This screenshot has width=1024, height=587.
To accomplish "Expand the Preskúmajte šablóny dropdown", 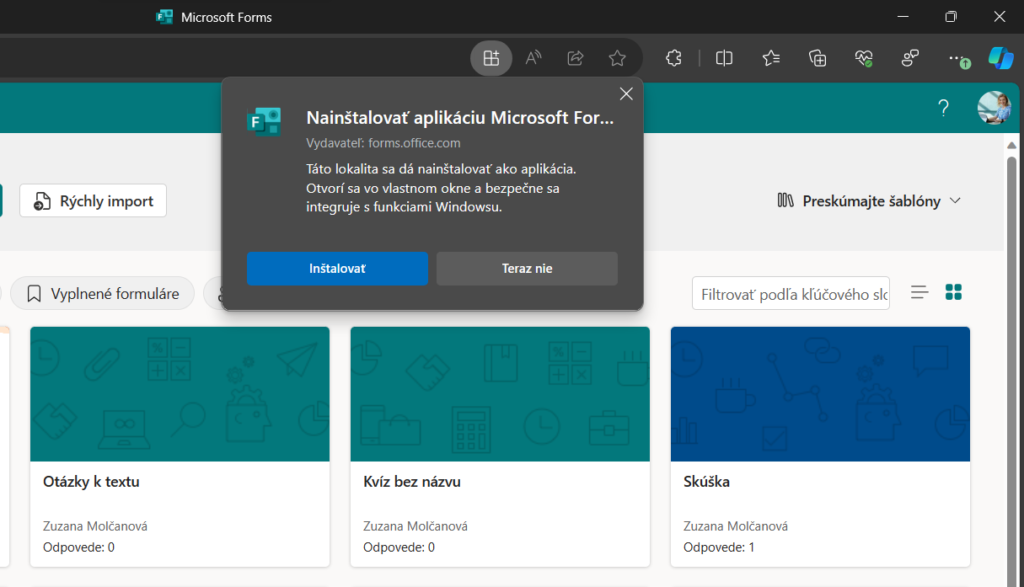I will coord(869,201).
